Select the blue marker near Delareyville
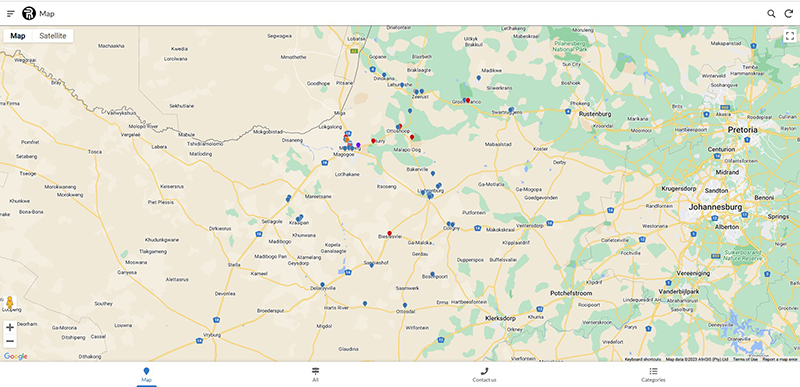 [322, 285]
